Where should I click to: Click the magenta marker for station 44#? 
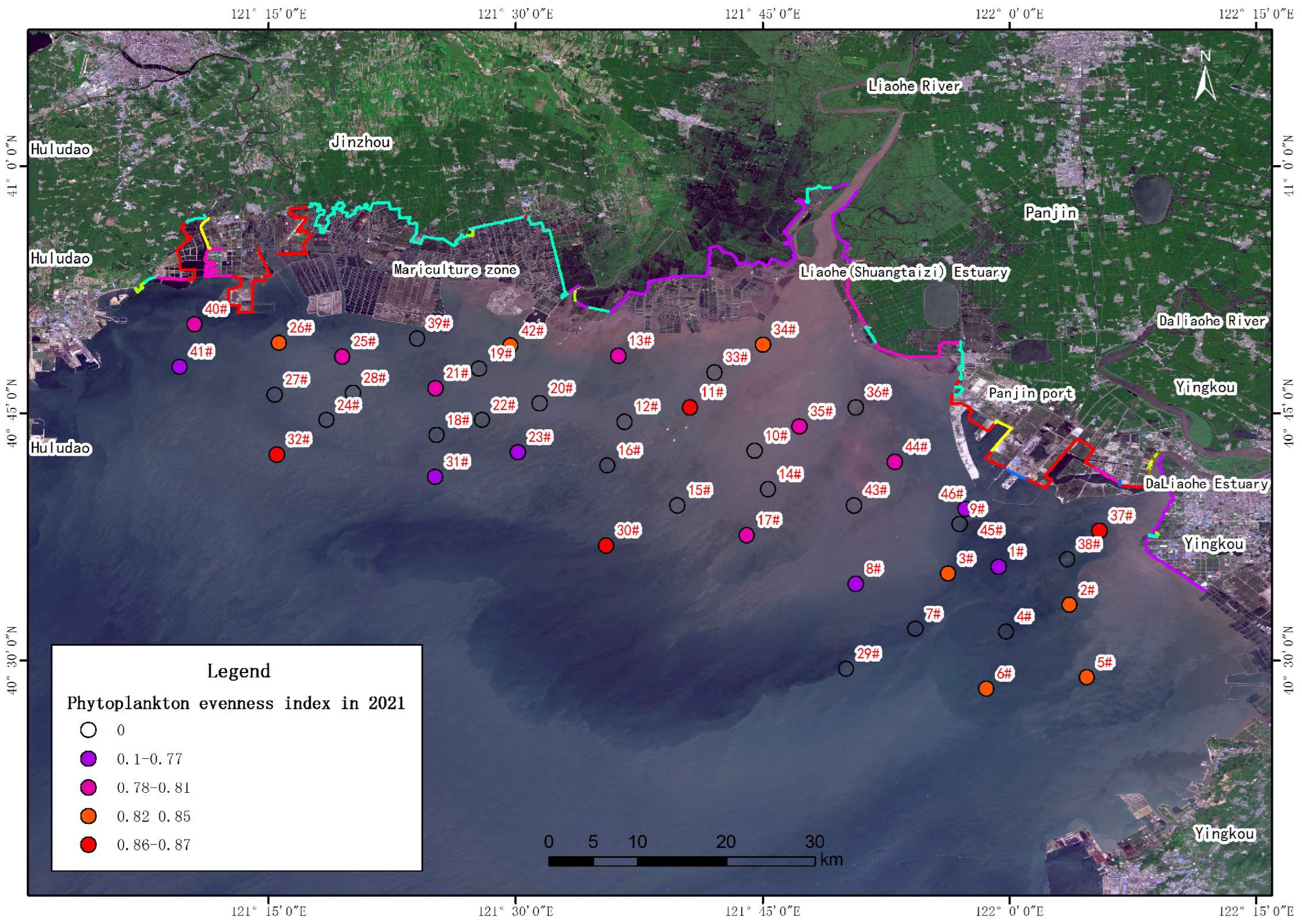(895, 461)
